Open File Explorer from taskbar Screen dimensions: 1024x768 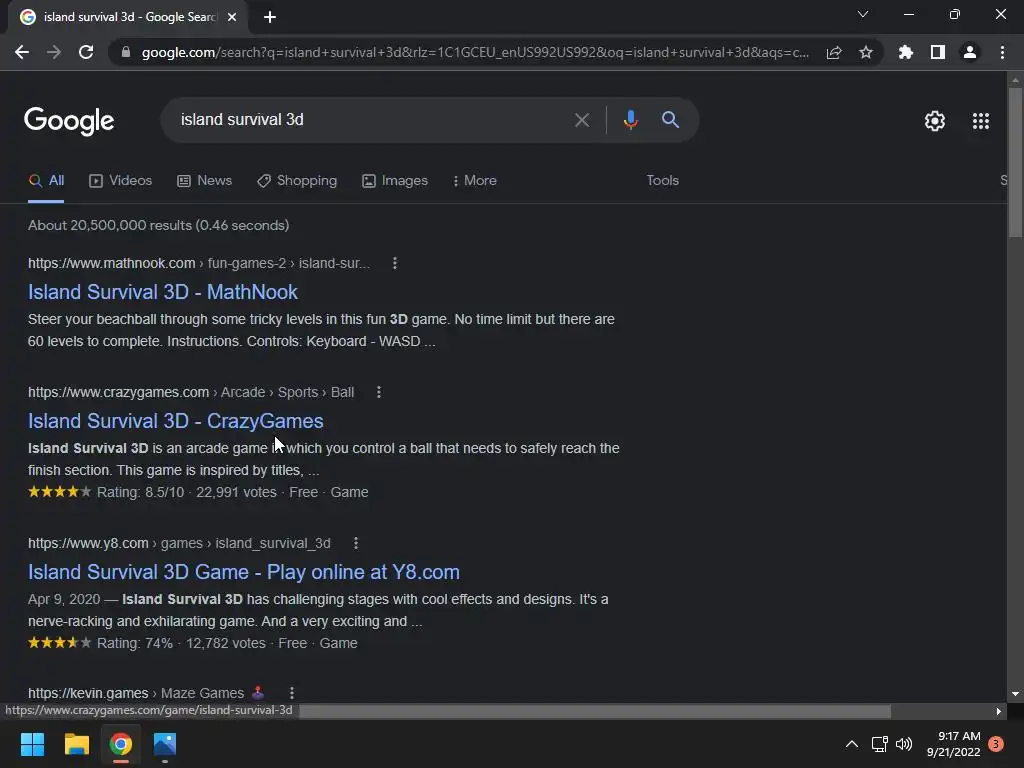point(76,744)
